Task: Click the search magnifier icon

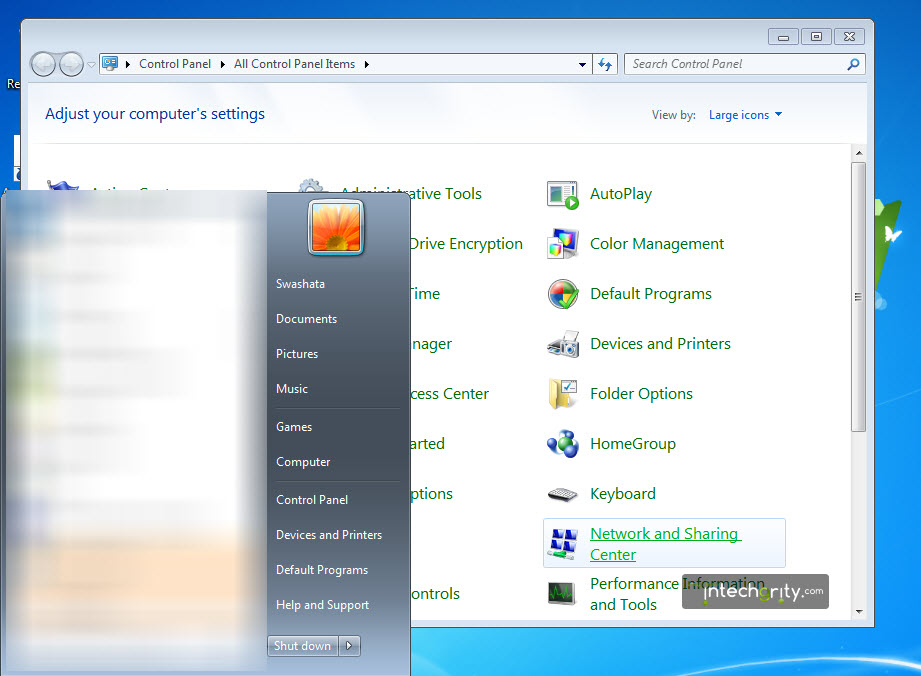Action: tap(853, 64)
